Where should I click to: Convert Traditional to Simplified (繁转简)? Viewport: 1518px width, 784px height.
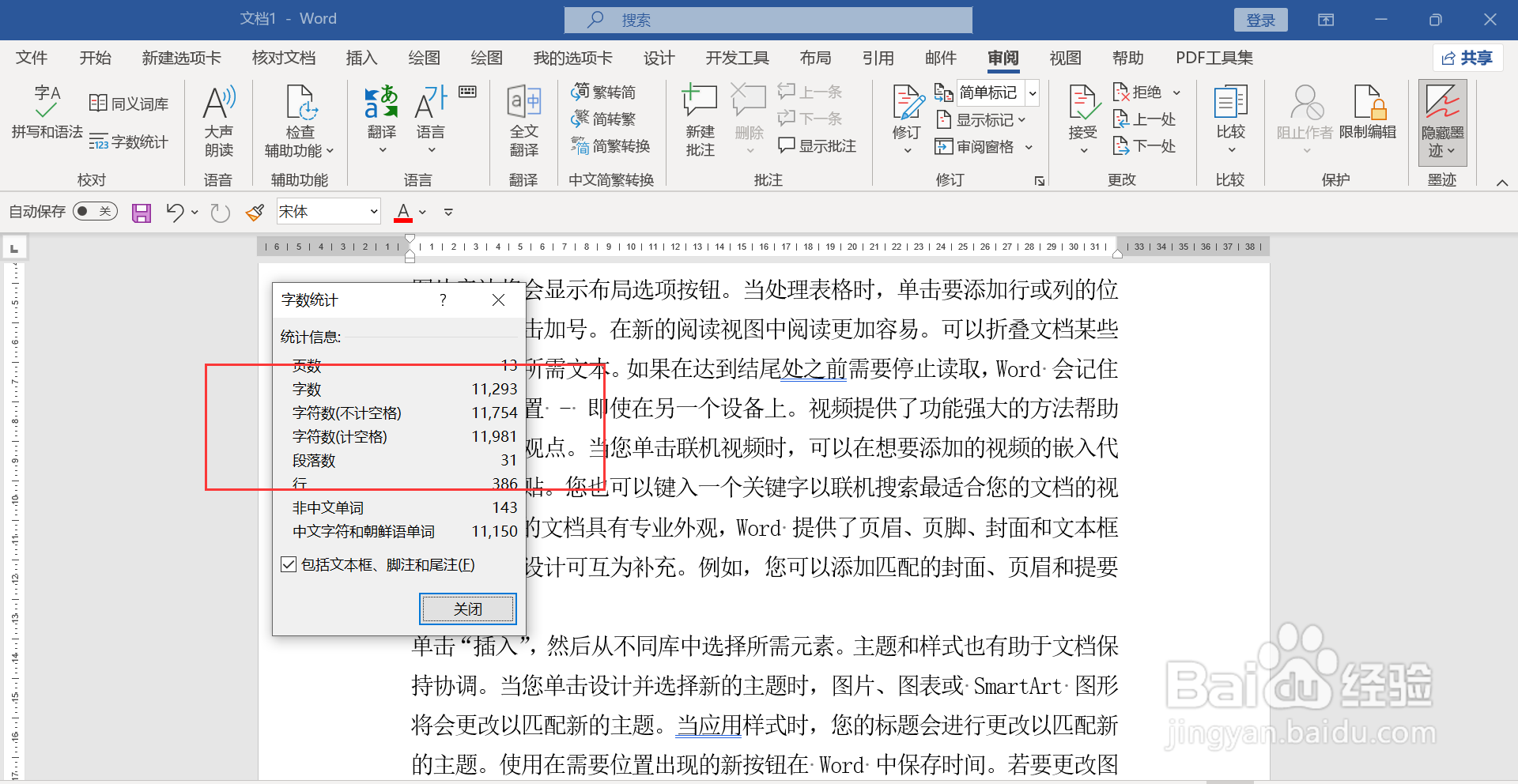point(603,92)
